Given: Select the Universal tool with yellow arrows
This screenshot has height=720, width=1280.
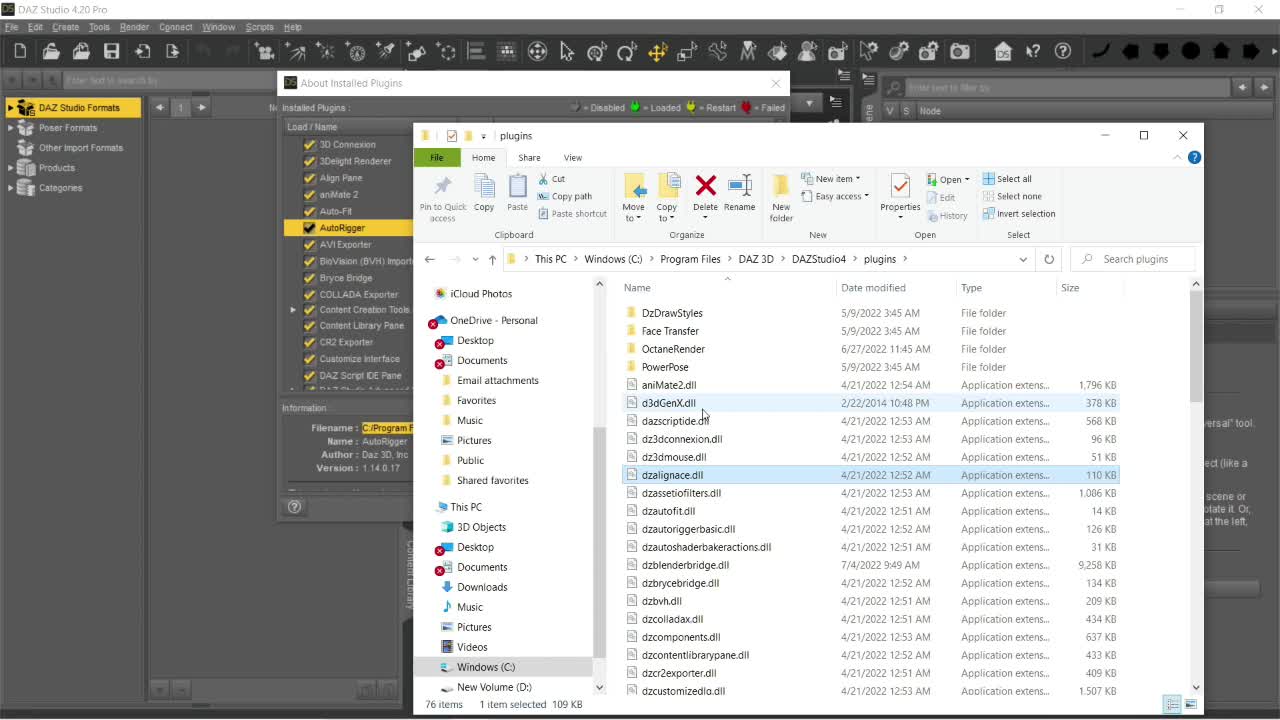Looking at the screenshot, I should coord(657,51).
